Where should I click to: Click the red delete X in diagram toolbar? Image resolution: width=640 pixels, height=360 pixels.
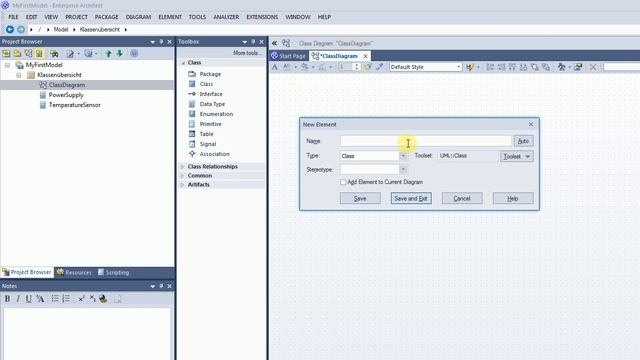pyautogui.click(x=593, y=67)
